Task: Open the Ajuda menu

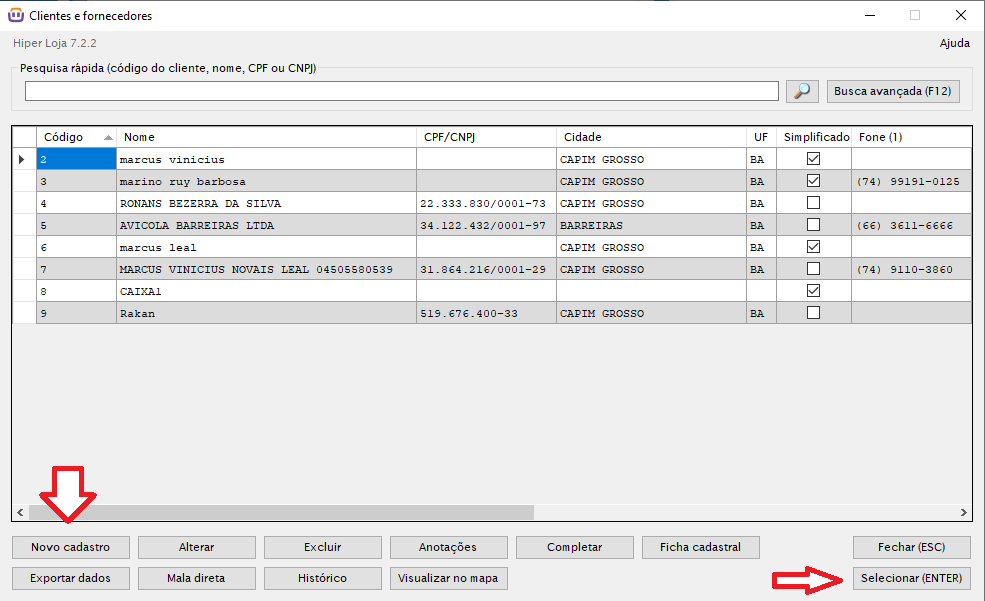Action: pyautogui.click(x=954, y=43)
